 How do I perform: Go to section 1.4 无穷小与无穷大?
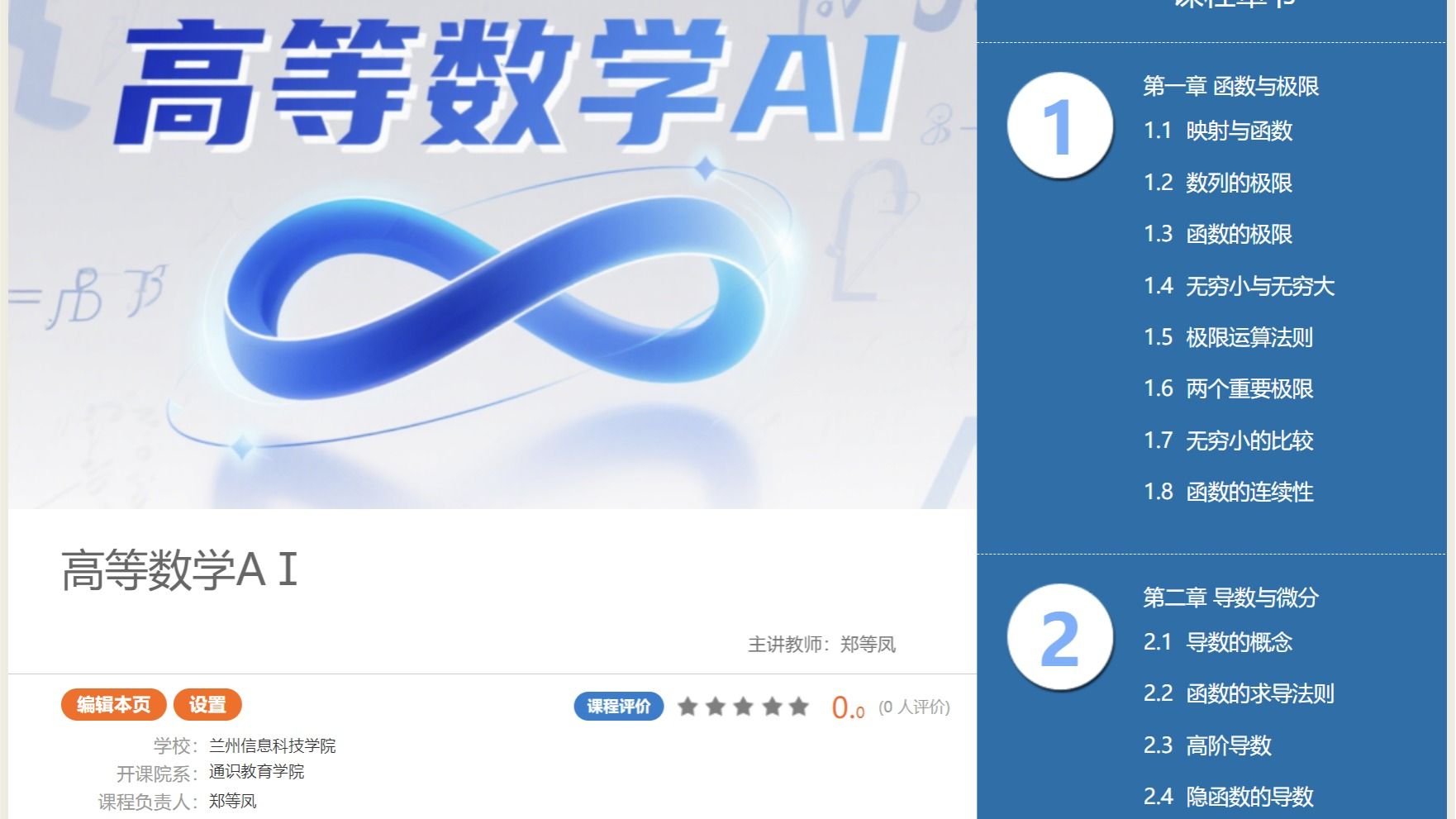[x=1239, y=286]
